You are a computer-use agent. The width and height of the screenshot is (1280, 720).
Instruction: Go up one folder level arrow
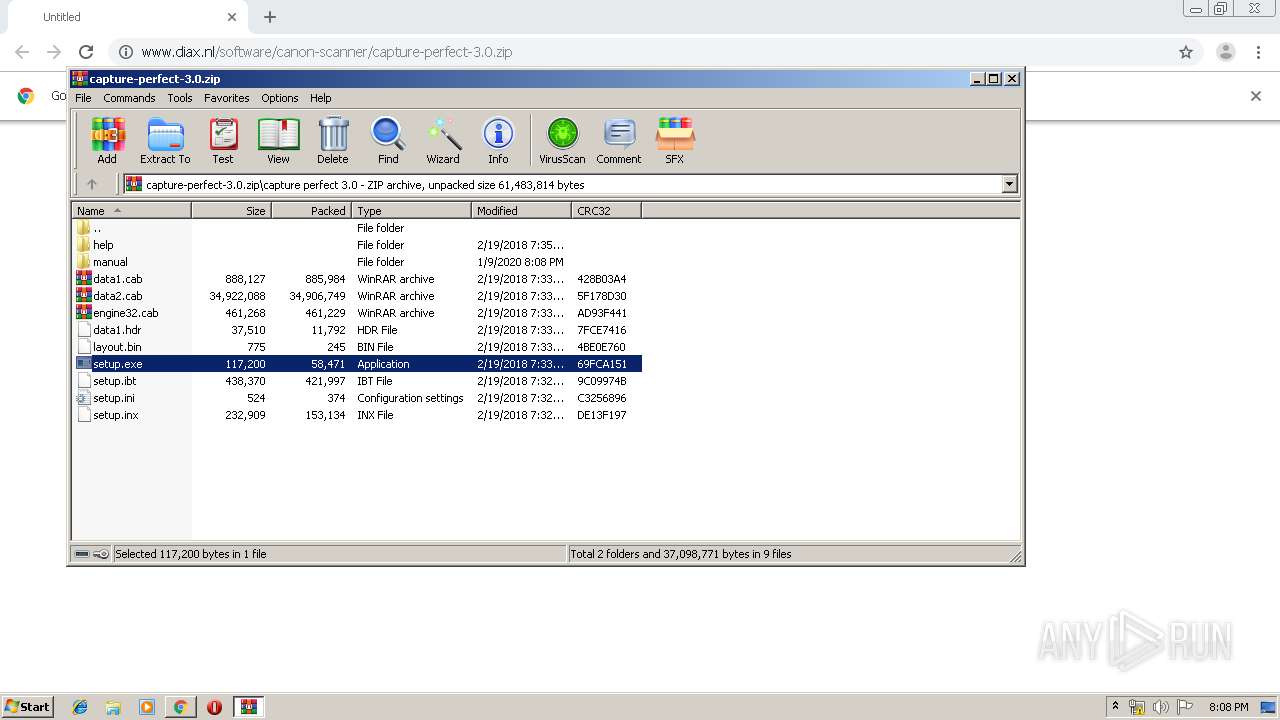point(92,184)
